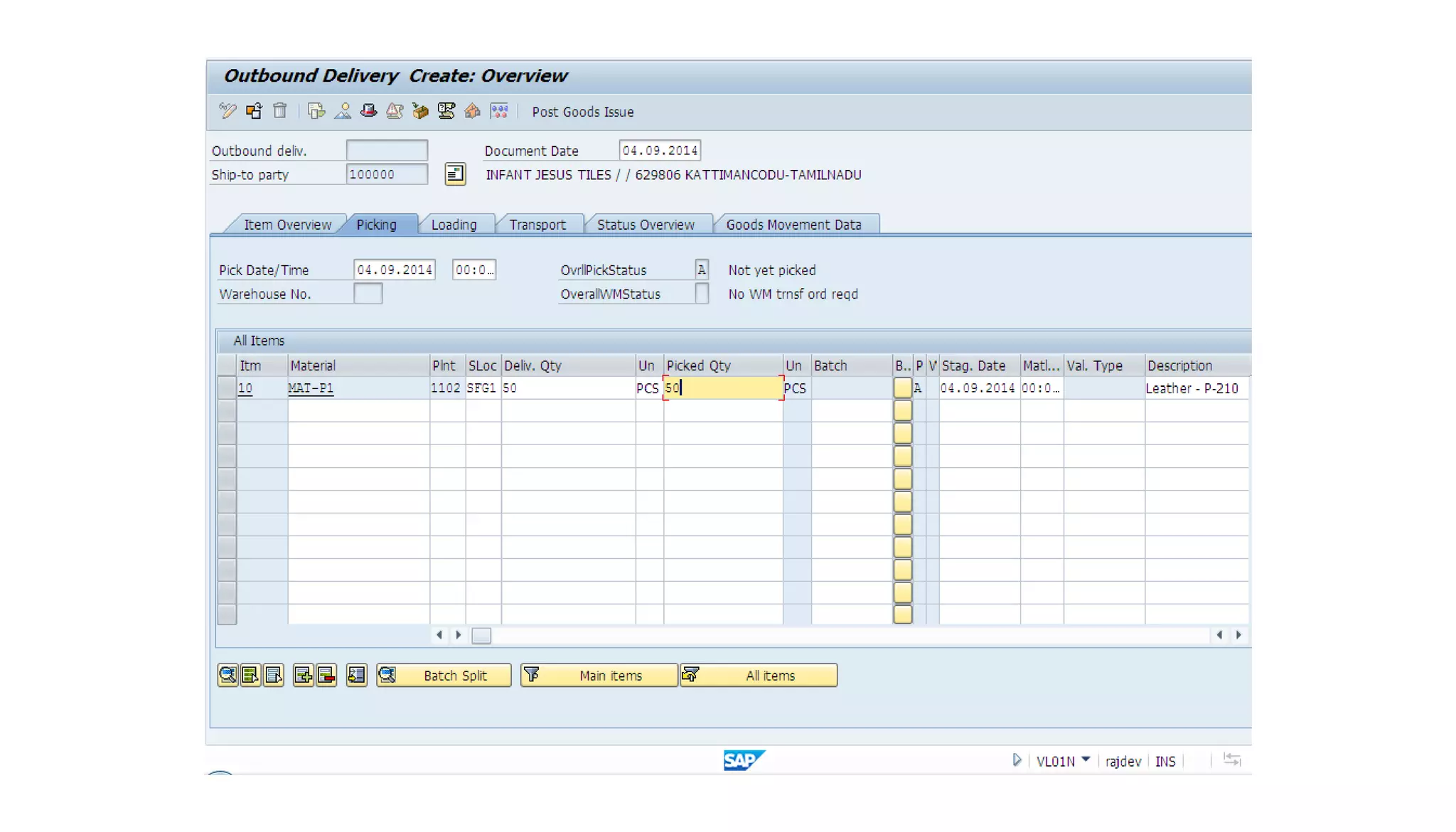This screenshot has height=832, width=1456.
Task: Click the pack box icon
Action: point(420,111)
